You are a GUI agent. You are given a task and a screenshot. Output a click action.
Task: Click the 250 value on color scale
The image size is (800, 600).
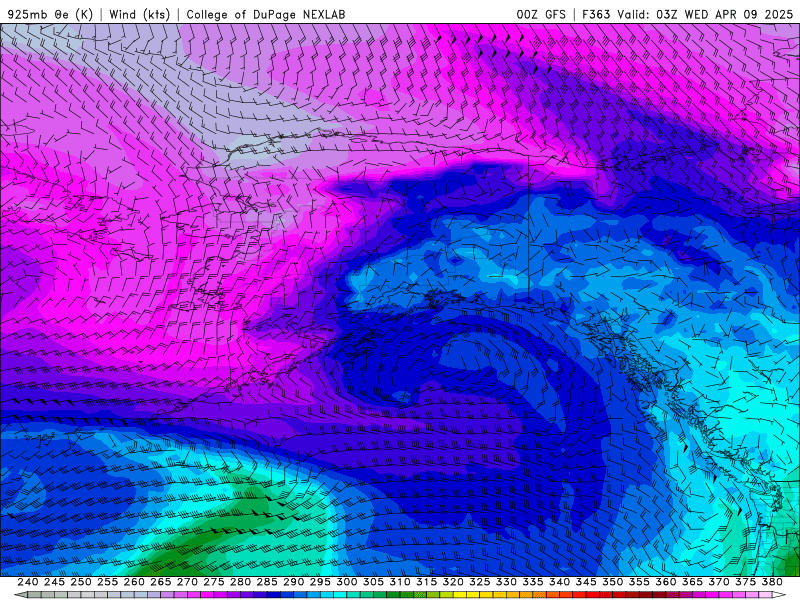click(x=81, y=582)
